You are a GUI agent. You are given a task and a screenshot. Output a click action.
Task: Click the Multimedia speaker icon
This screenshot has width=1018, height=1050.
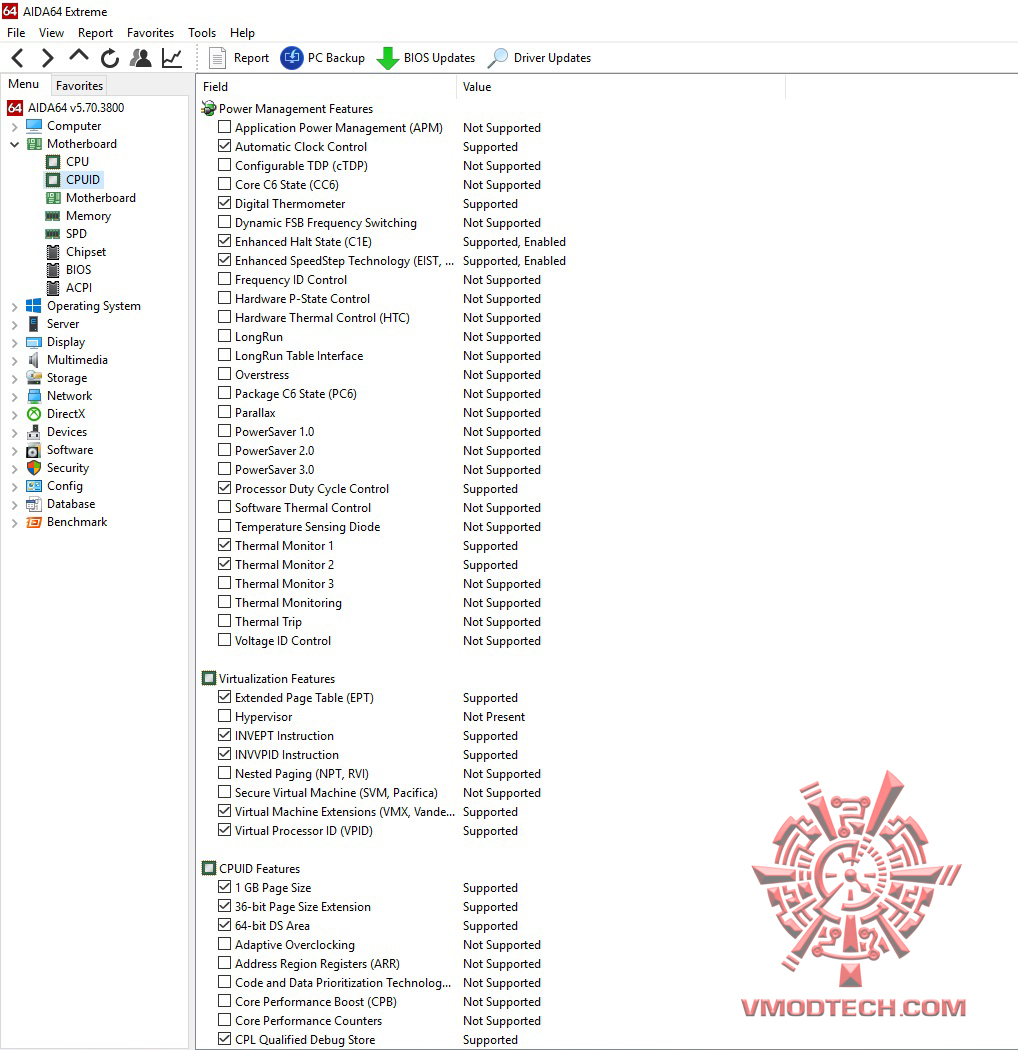tap(33, 360)
